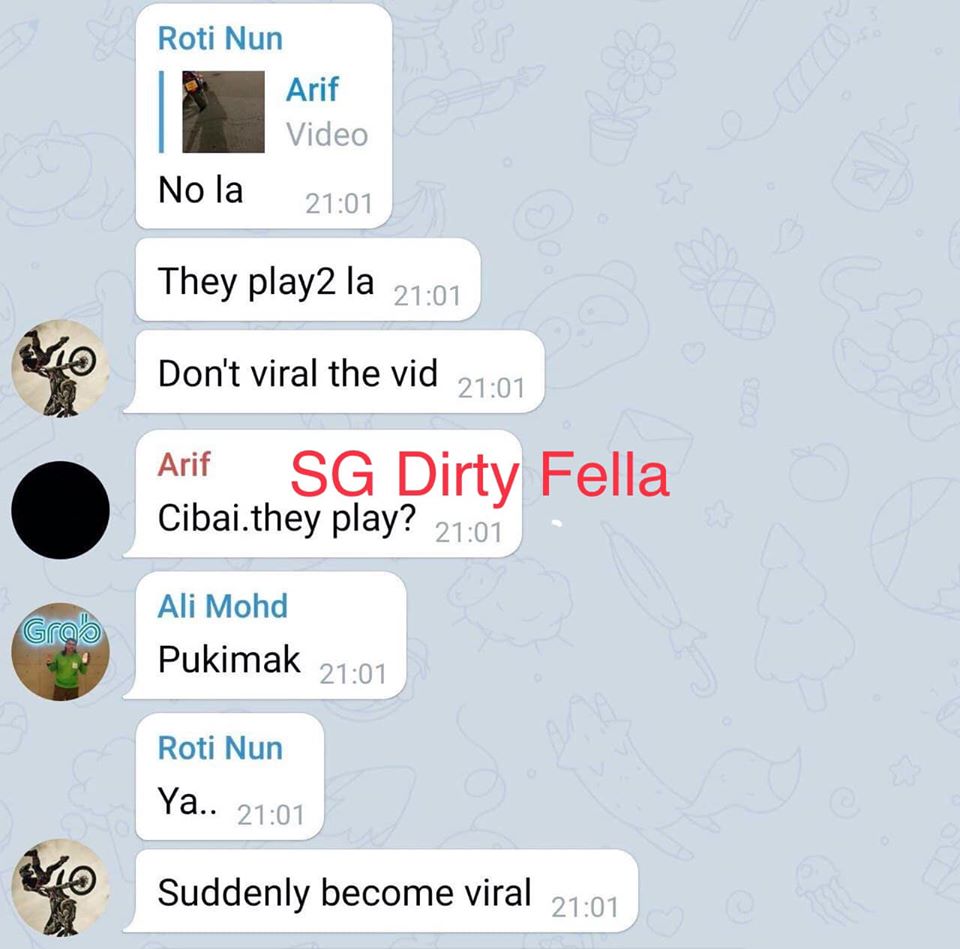
Task: Tap the 'Video' label in reply preview
Action: (327, 135)
